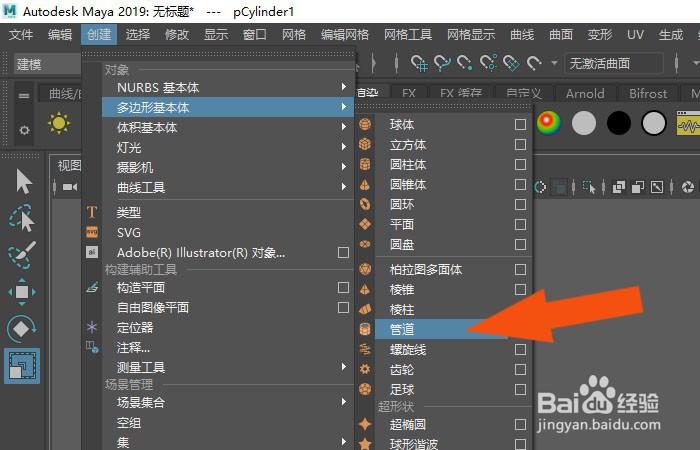Open the 视图 viewport panel menu
Screen dimensions: 700x450
pos(69,166)
